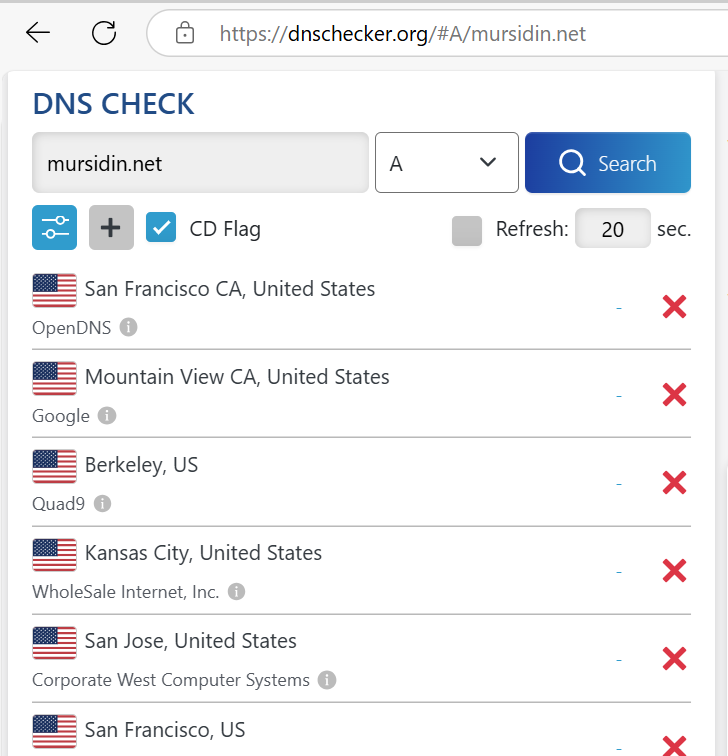The width and height of the screenshot is (728, 756).
Task: Open info for WholeSale Internet, Inc.
Action: 236,591
